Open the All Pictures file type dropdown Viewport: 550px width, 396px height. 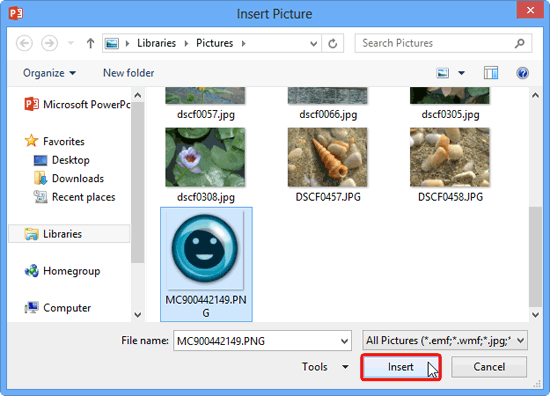445,340
